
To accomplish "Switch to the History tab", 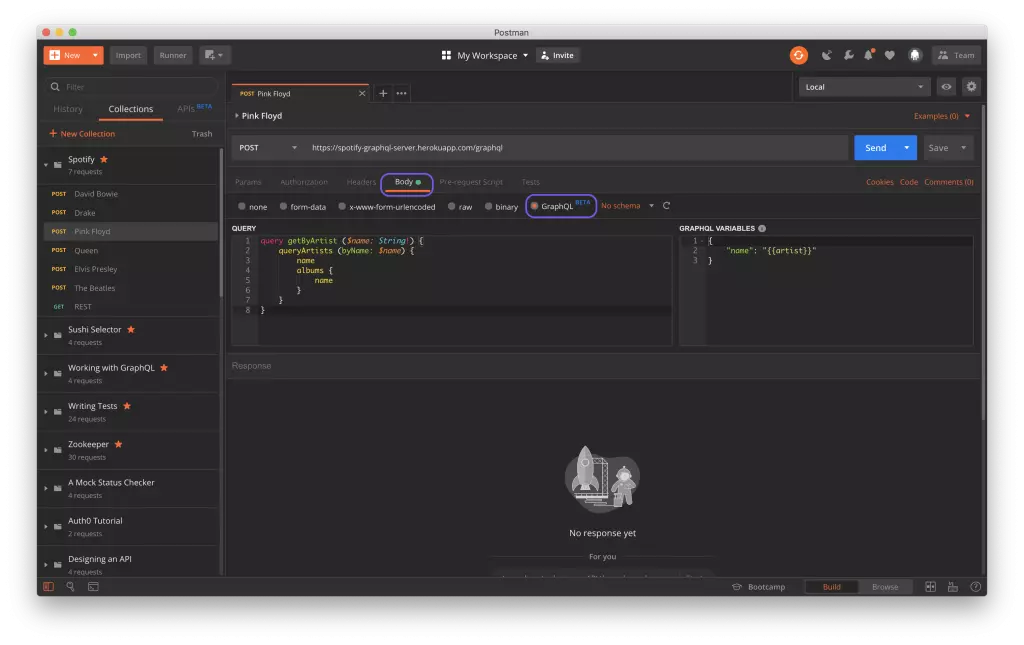I will pyautogui.click(x=68, y=109).
